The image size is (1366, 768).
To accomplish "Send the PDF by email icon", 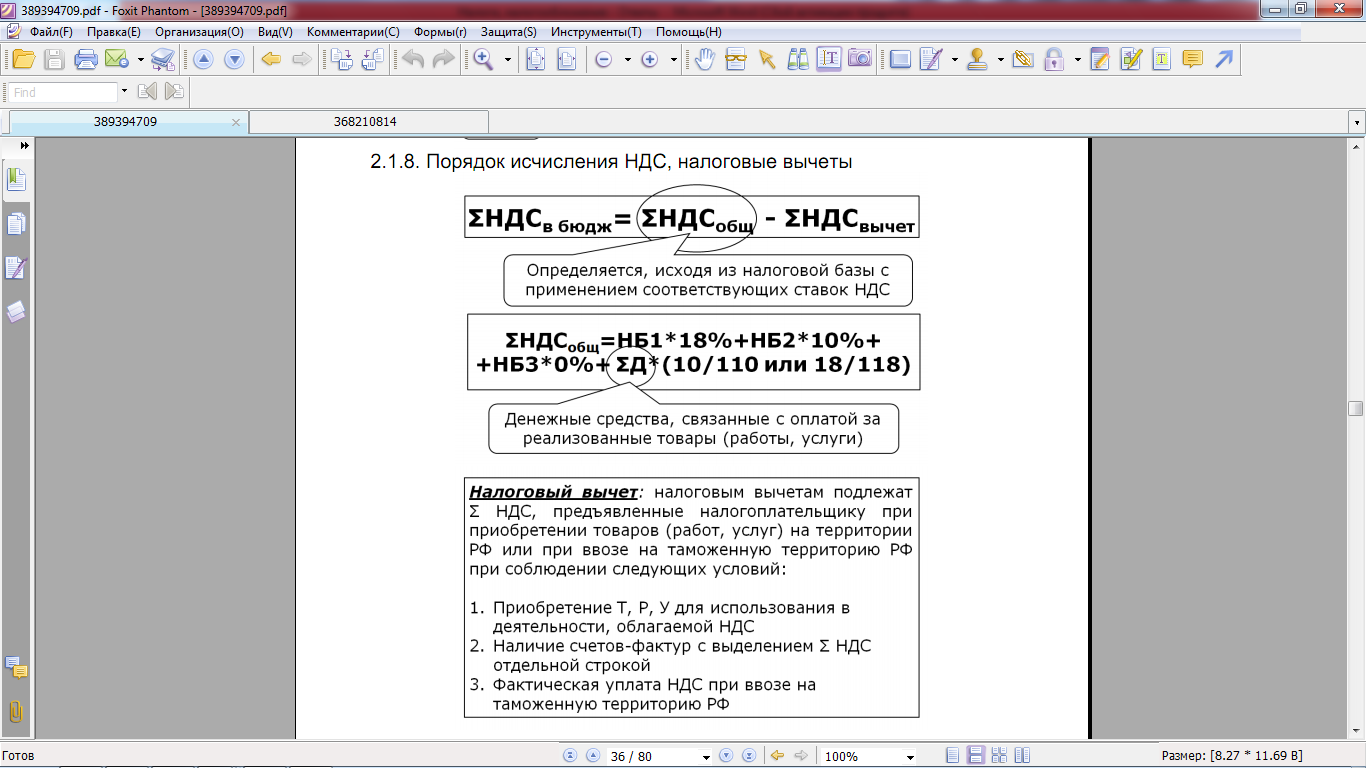I will point(117,59).
